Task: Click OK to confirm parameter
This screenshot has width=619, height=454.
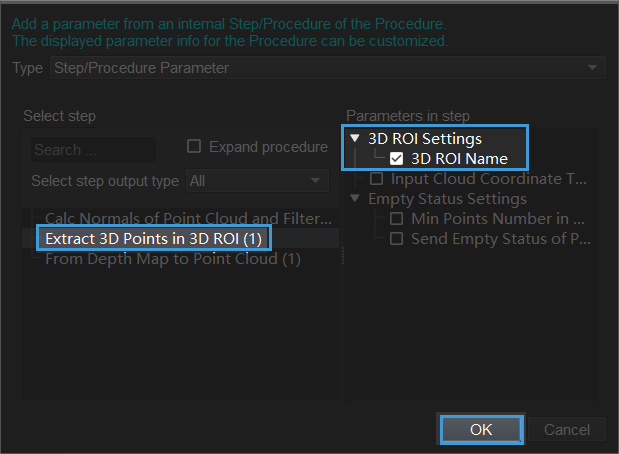Action: click(481, 429)
